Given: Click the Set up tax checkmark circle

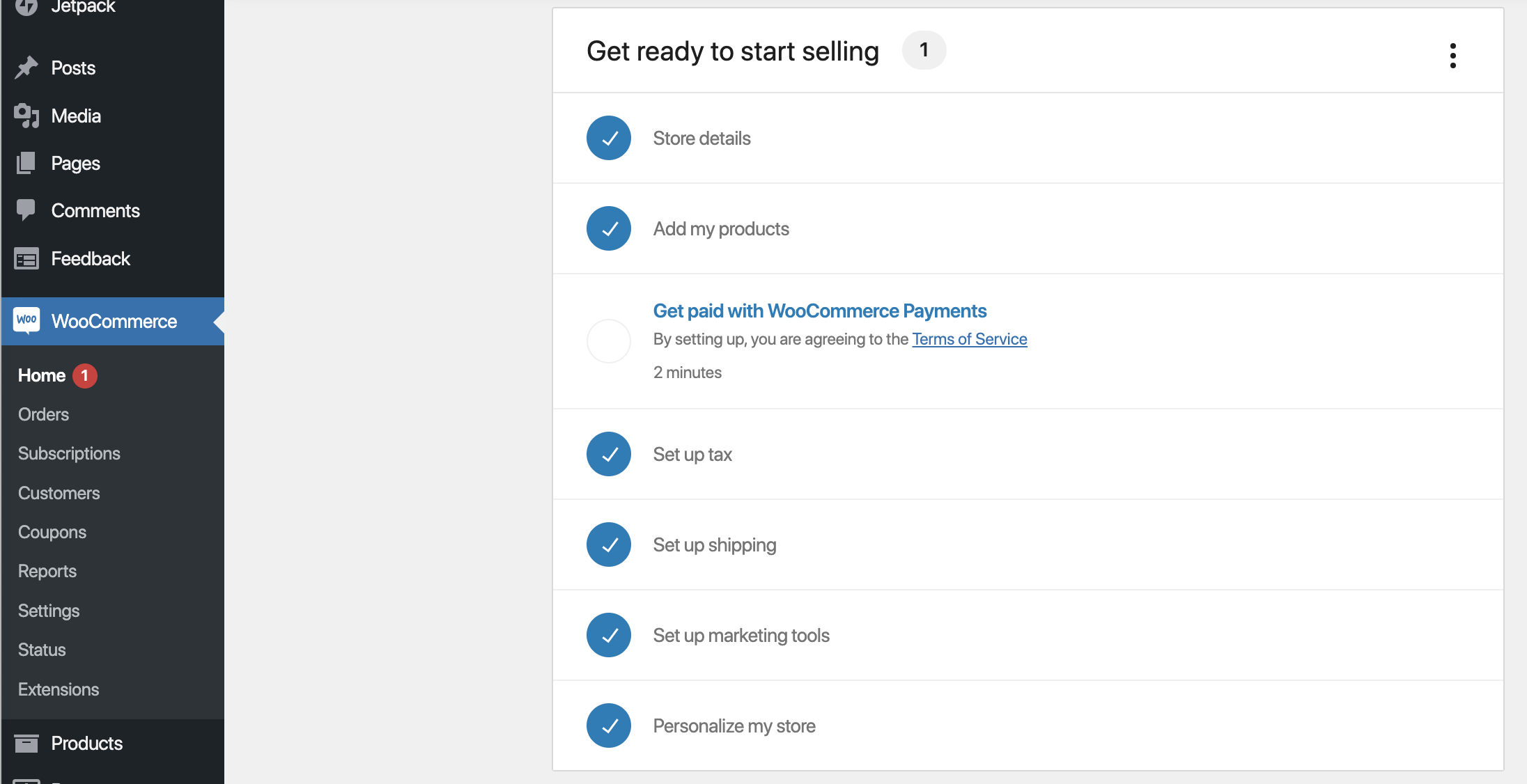Looking at the screenshot, I should (x=608, y=454).
